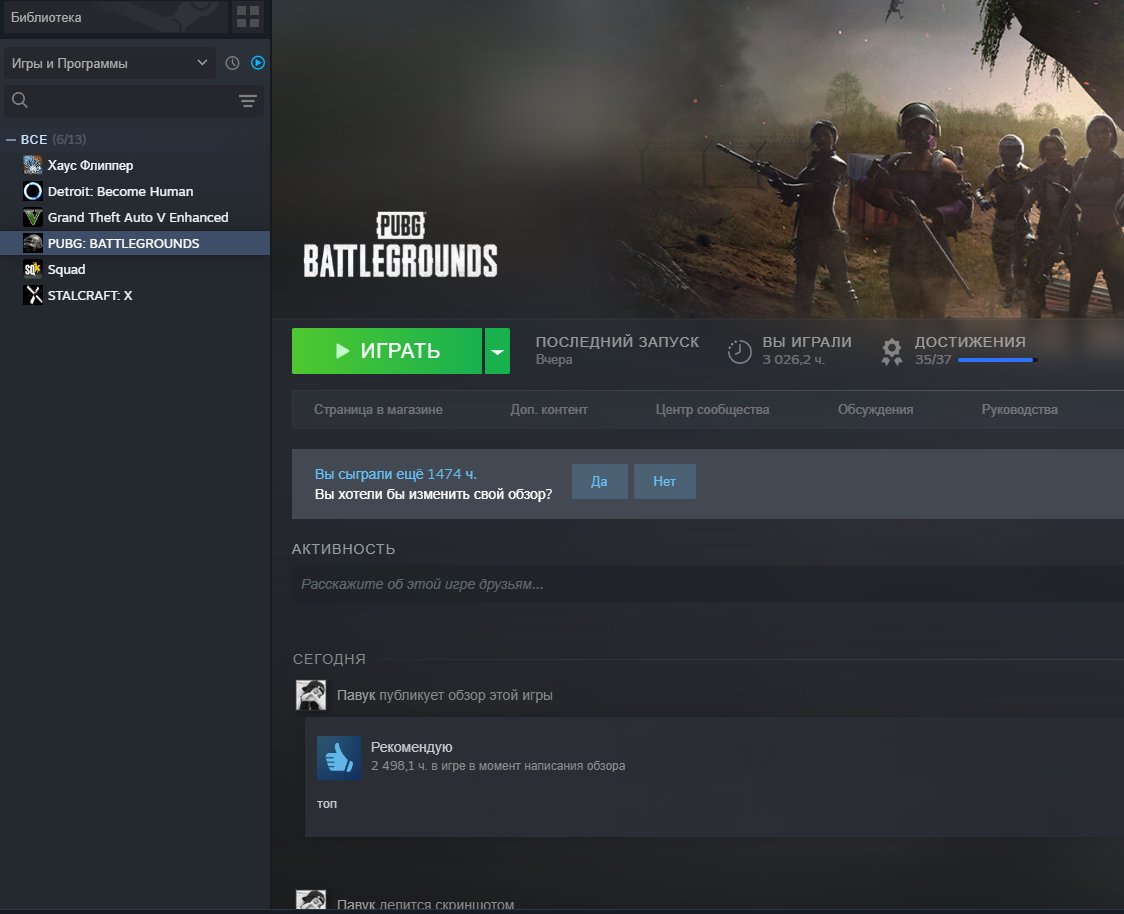This screenshot has height=914, width=1124.
Task: Click the played-time clock icon
Action: tap(740, 351)
